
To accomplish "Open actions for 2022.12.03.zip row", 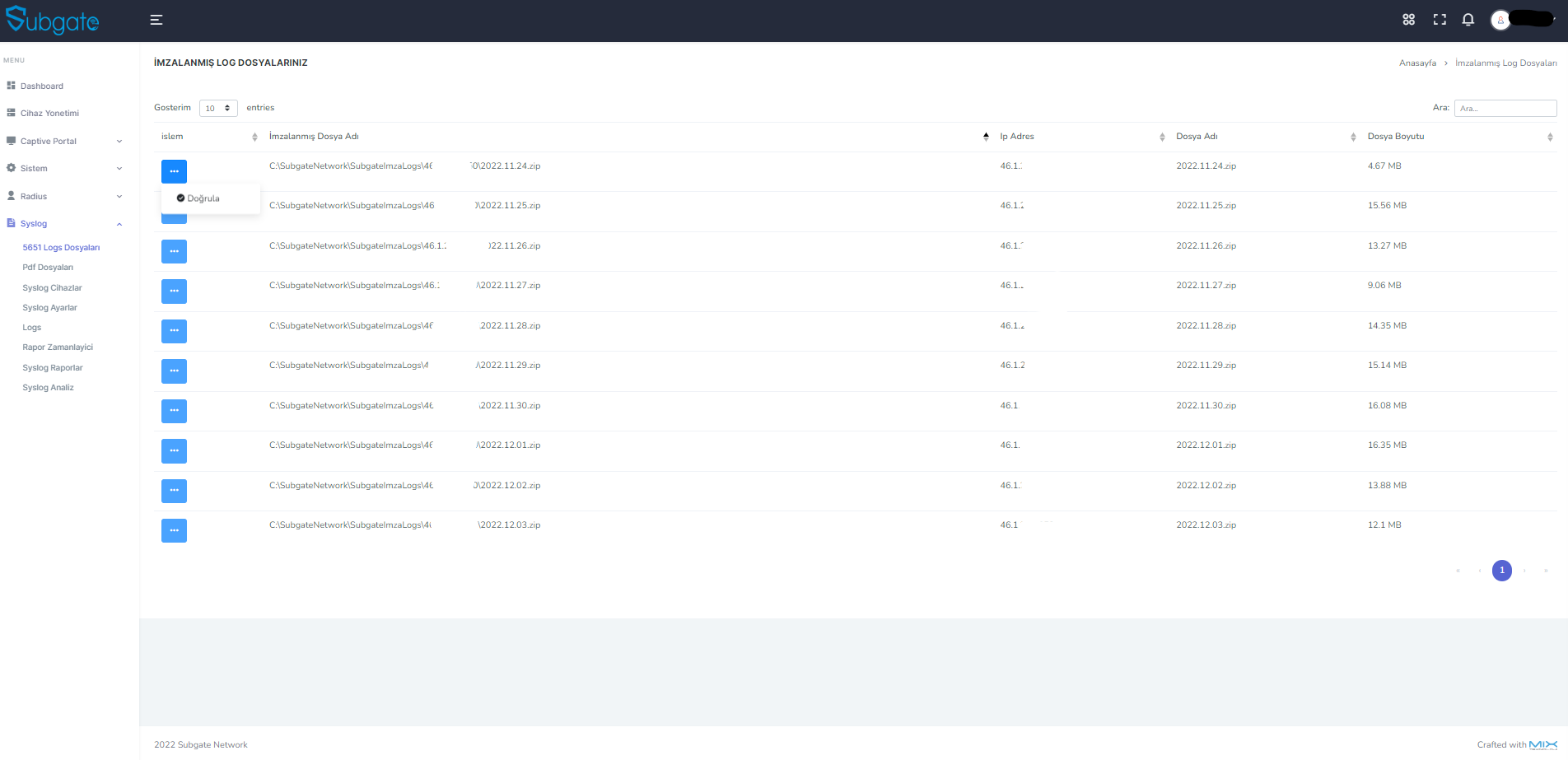I will [174, 530].
